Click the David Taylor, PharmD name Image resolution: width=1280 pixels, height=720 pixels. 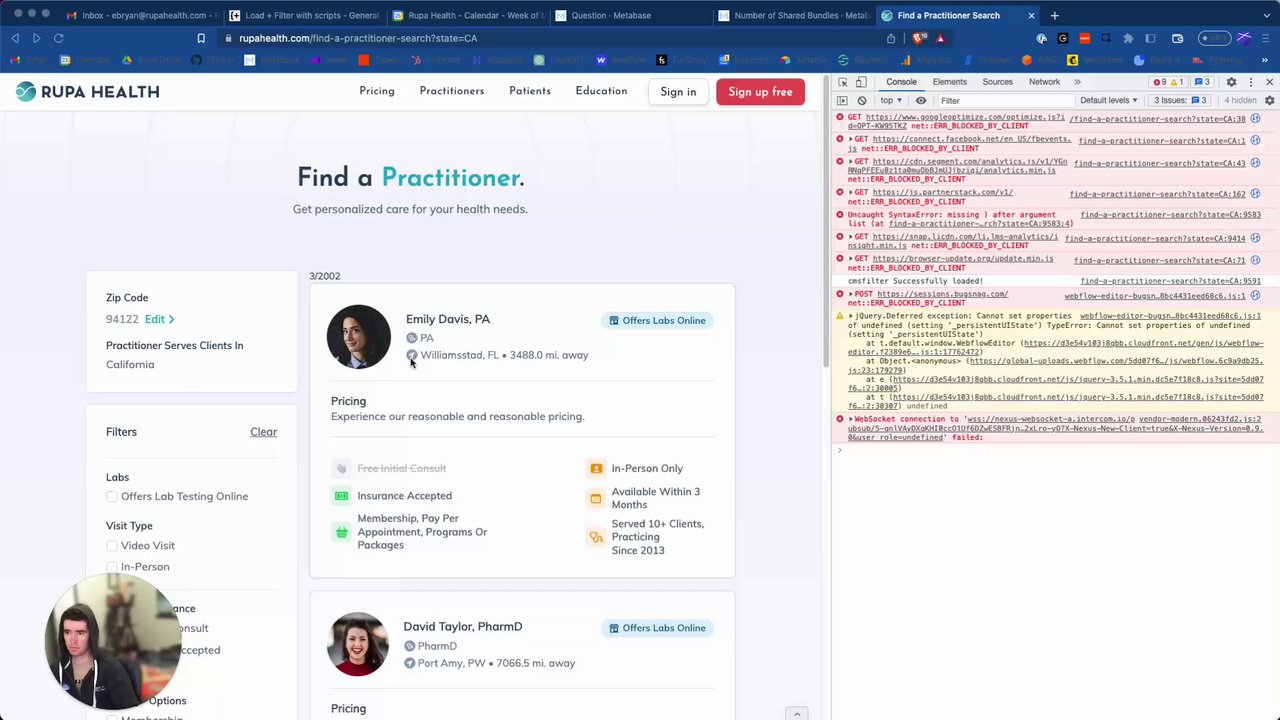point(463,627)
